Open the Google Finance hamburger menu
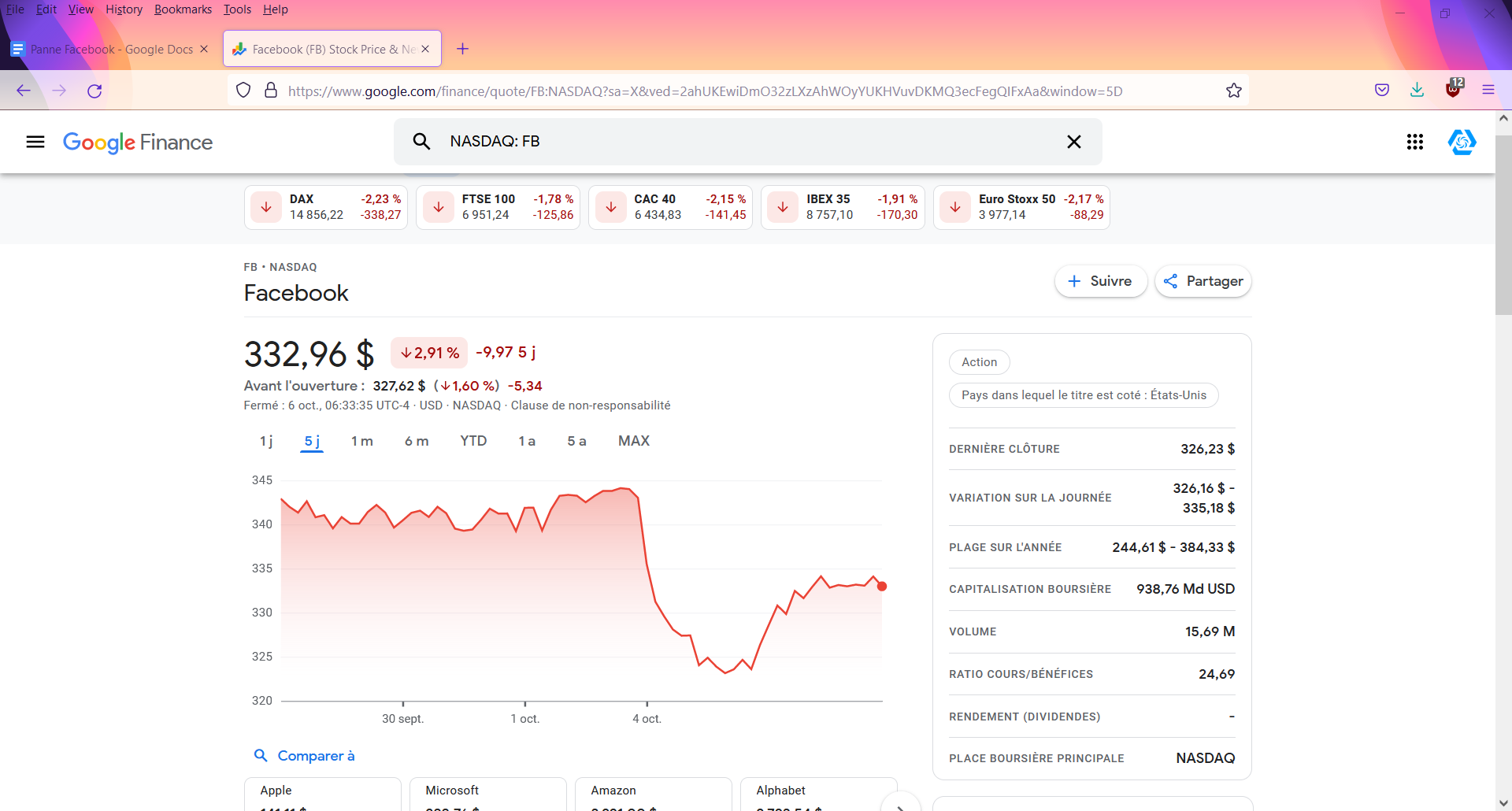The width and height of the screenshot is (1512, 811). [x=35, y=142]
